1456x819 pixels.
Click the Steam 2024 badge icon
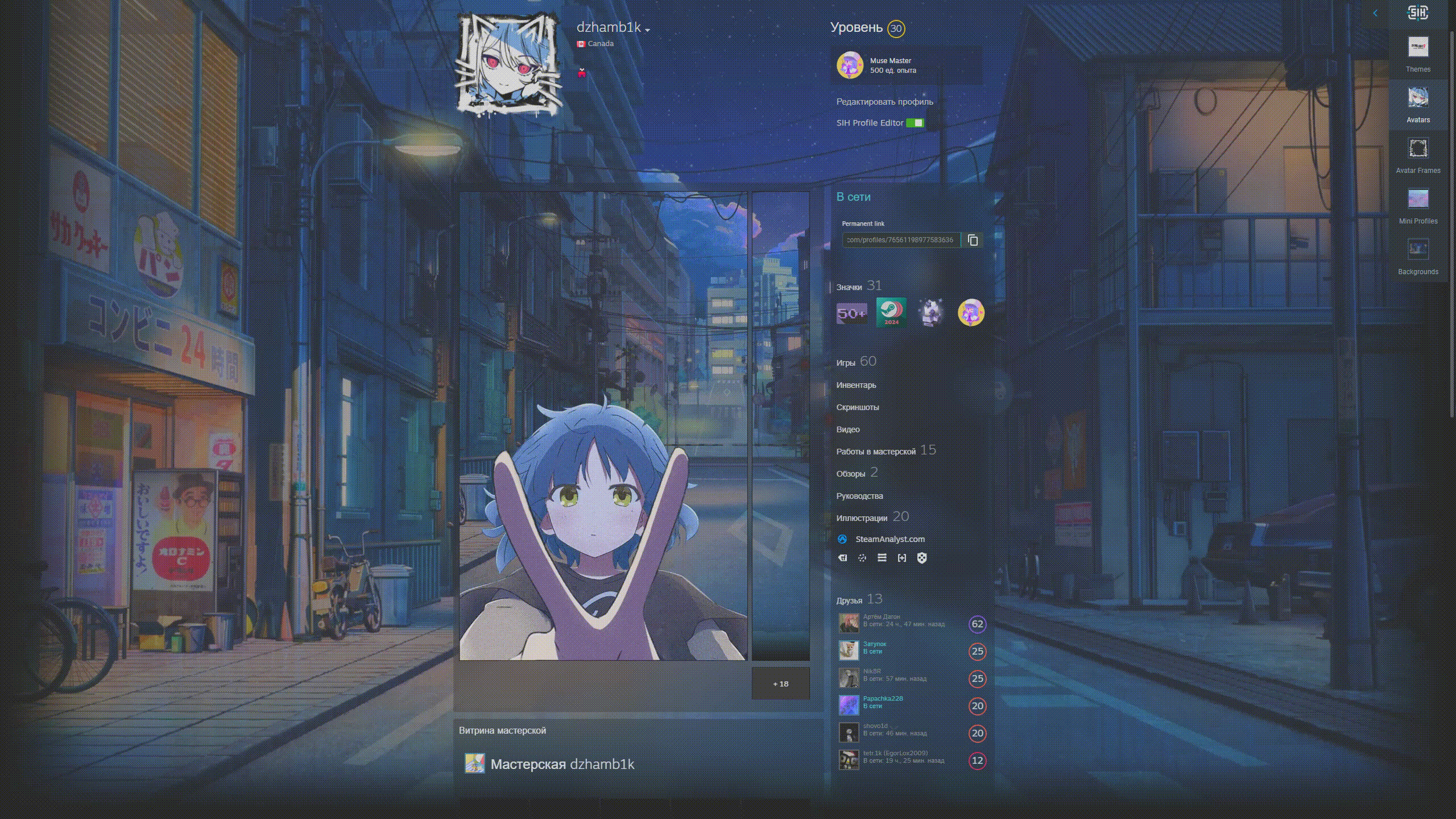(891, 312)
